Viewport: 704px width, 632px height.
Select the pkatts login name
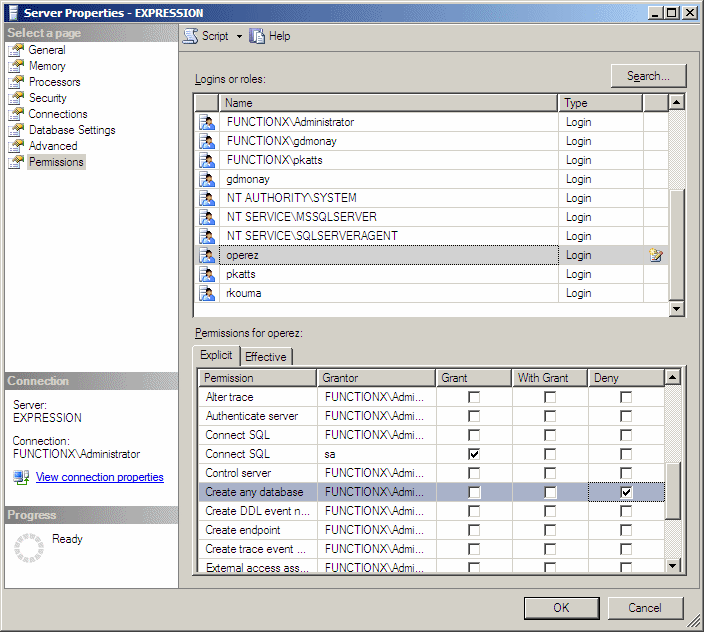tap(241, 274)
